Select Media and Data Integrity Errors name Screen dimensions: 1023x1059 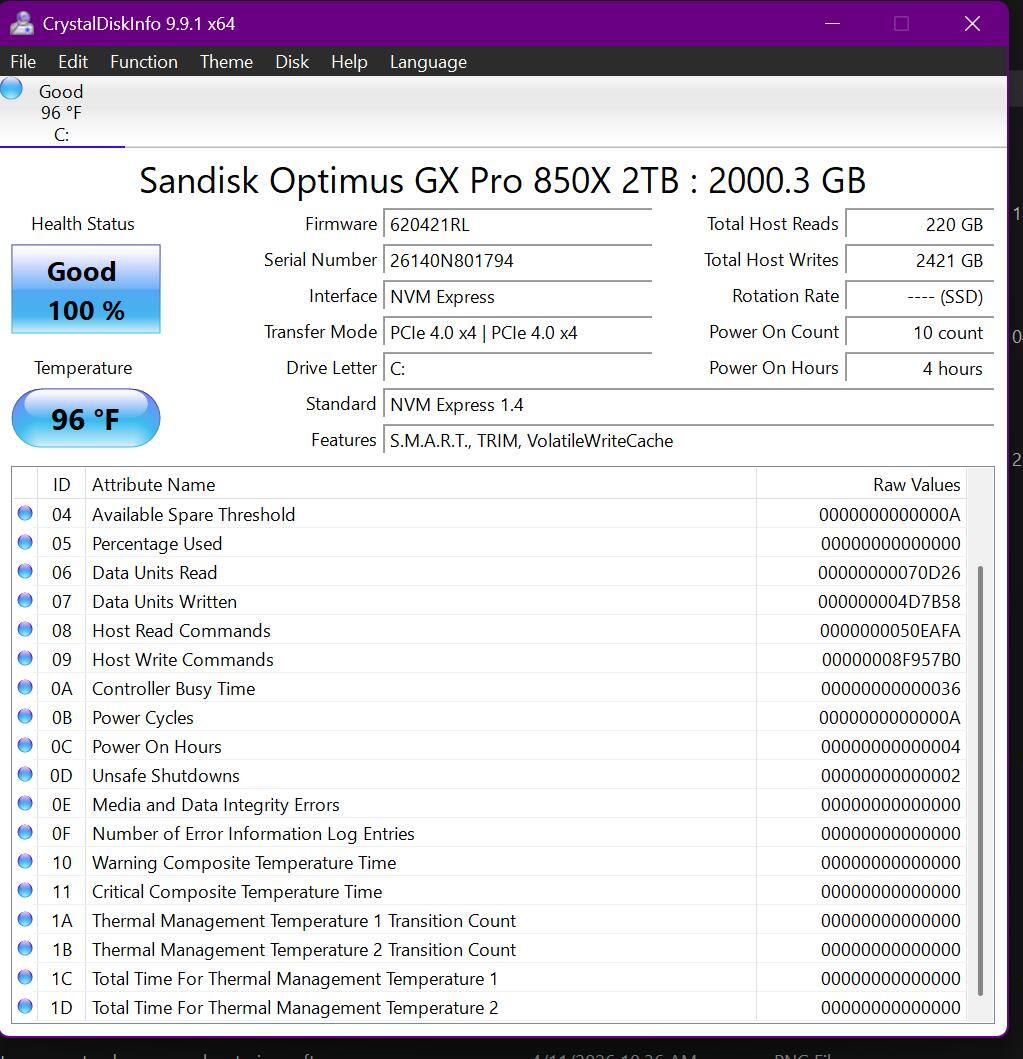pos(215,805)
